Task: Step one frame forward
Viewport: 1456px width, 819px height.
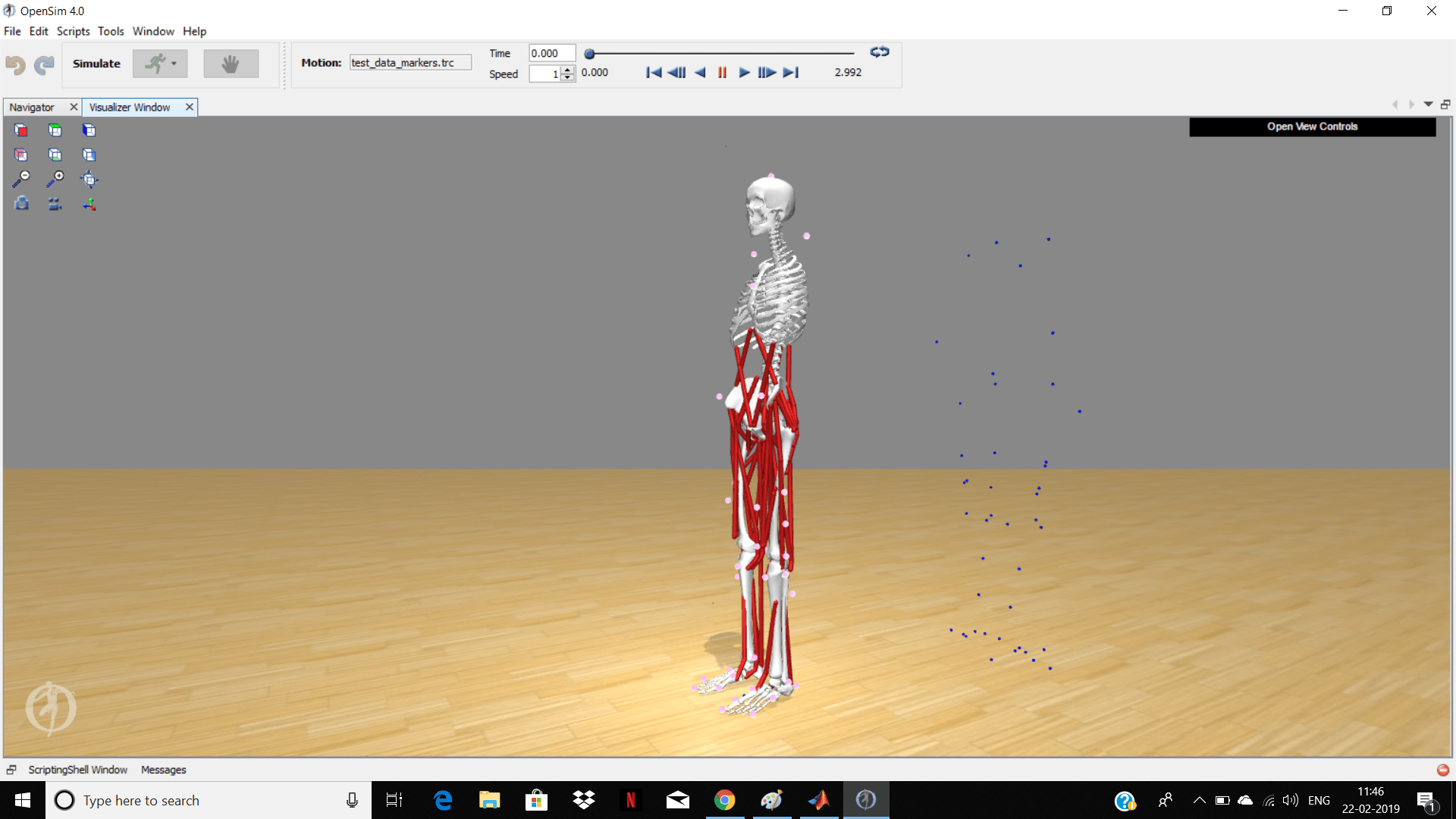Action: 767,73
